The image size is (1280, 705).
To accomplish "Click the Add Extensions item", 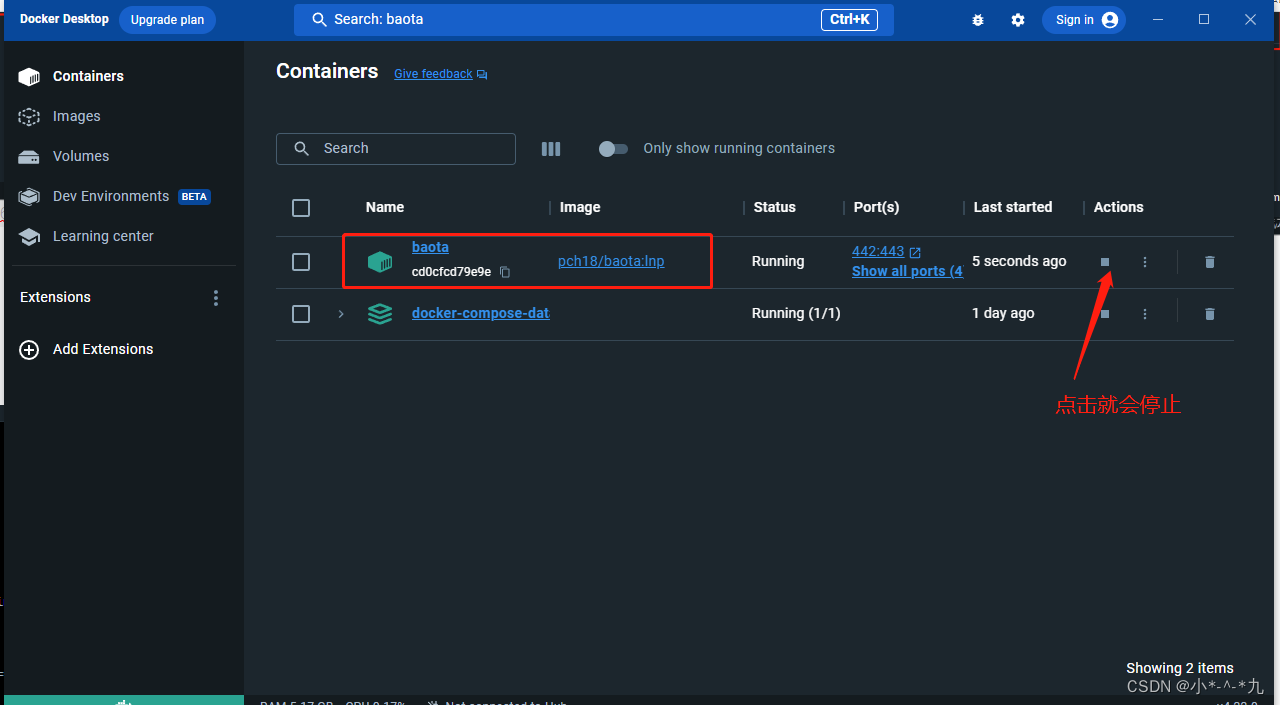I will 87,349.
